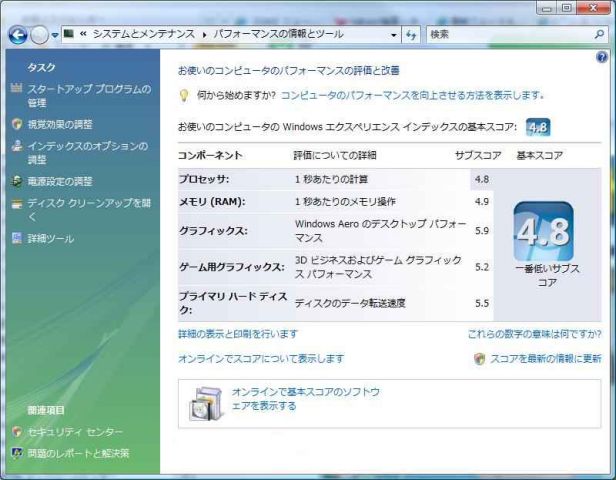Click the back navigation arrow button

point(17,34)
